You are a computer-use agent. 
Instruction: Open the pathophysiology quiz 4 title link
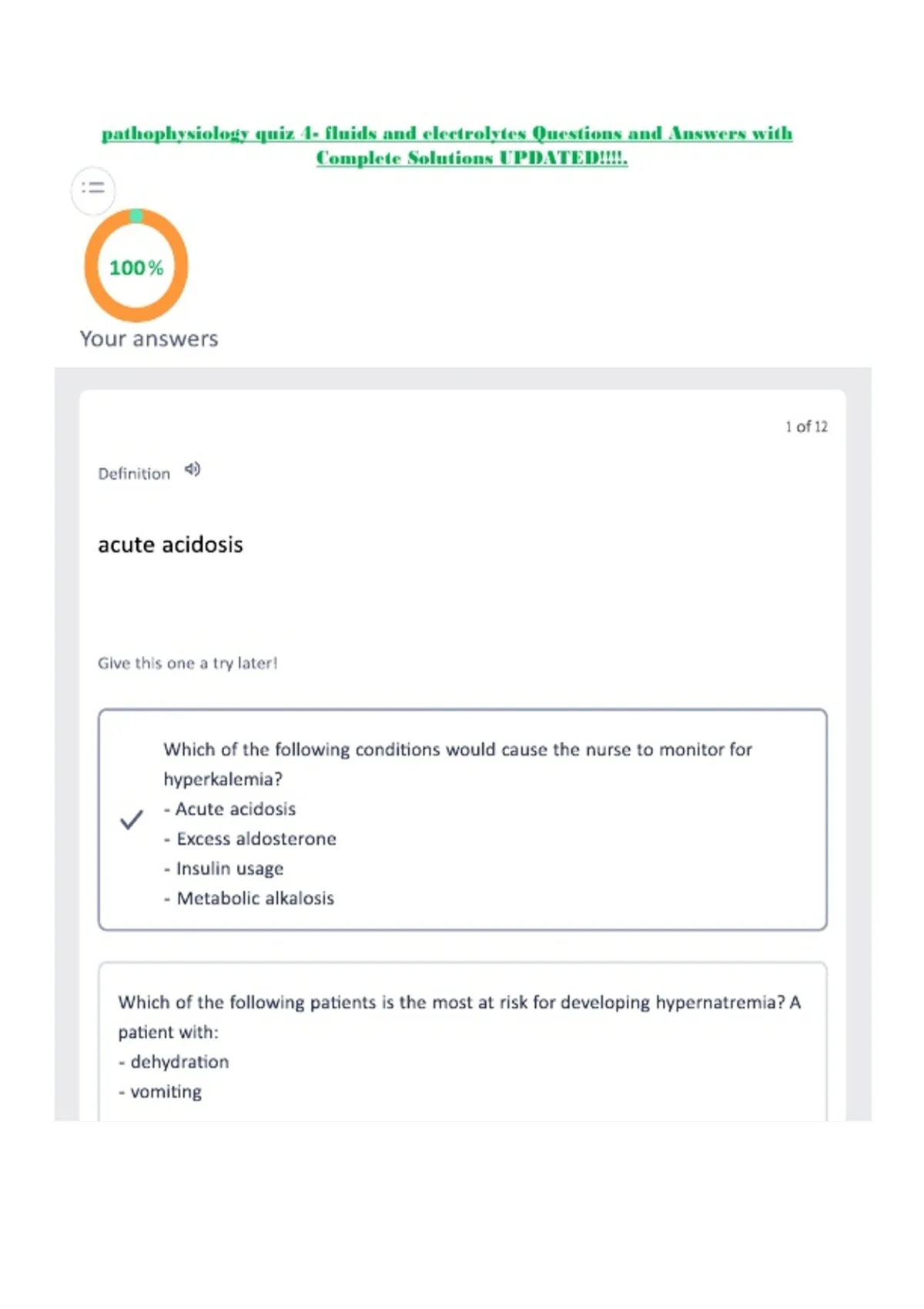pos(447,133)
